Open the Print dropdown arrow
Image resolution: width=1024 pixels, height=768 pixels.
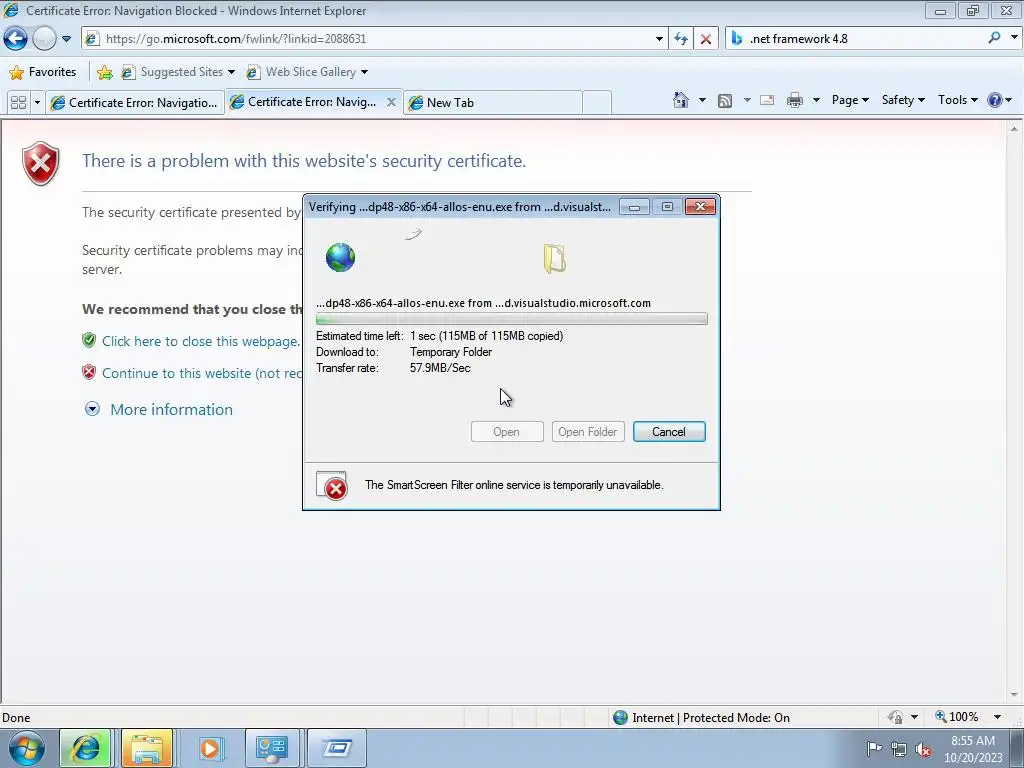tap(816, 100)
